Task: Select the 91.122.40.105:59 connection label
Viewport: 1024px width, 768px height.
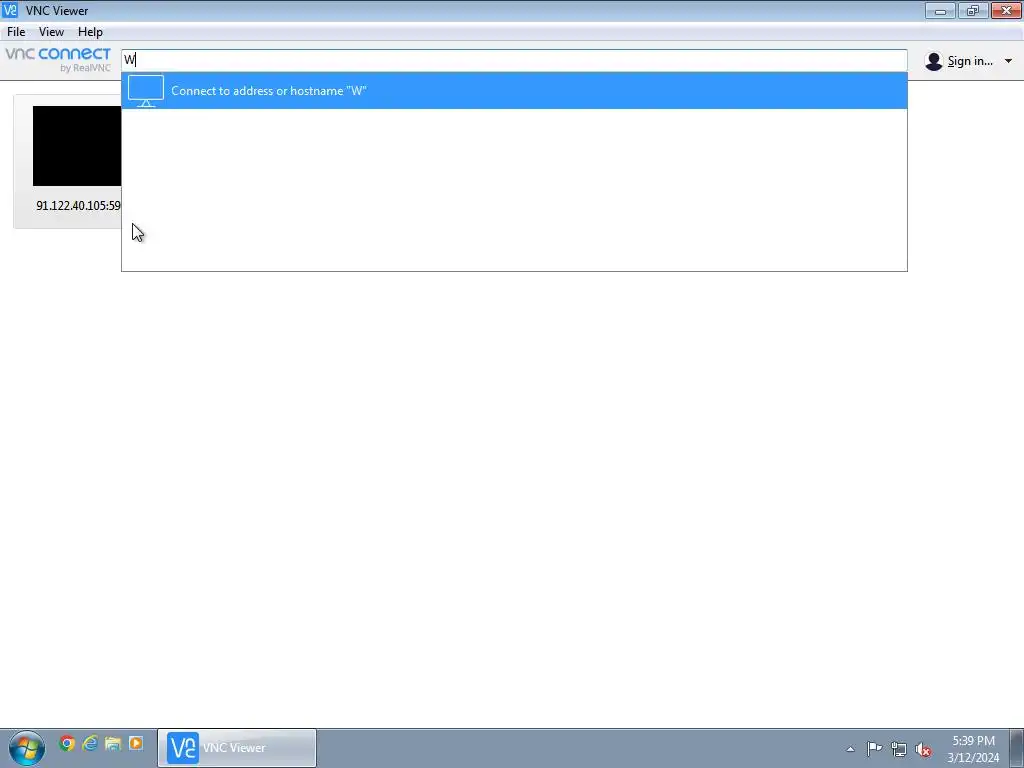Action: point(78,206)
